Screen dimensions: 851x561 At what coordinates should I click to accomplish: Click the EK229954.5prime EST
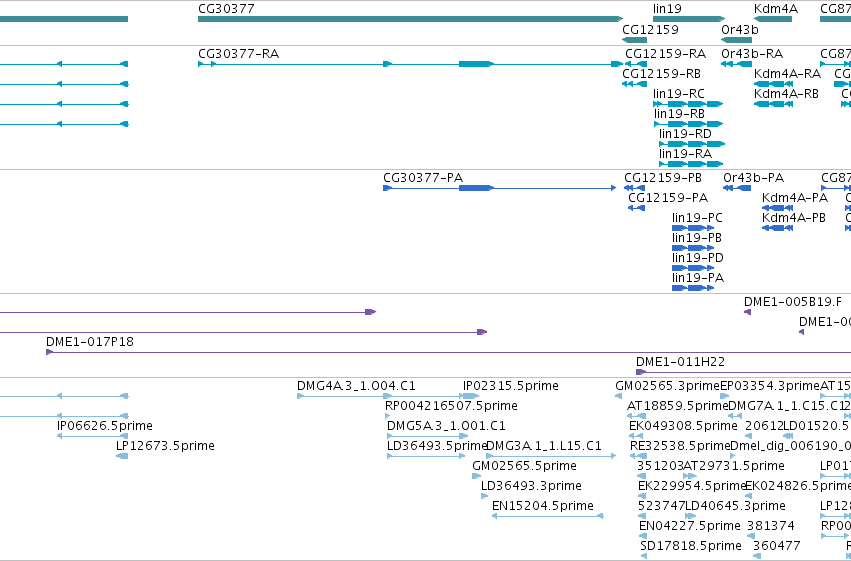(x=642, y=497)
